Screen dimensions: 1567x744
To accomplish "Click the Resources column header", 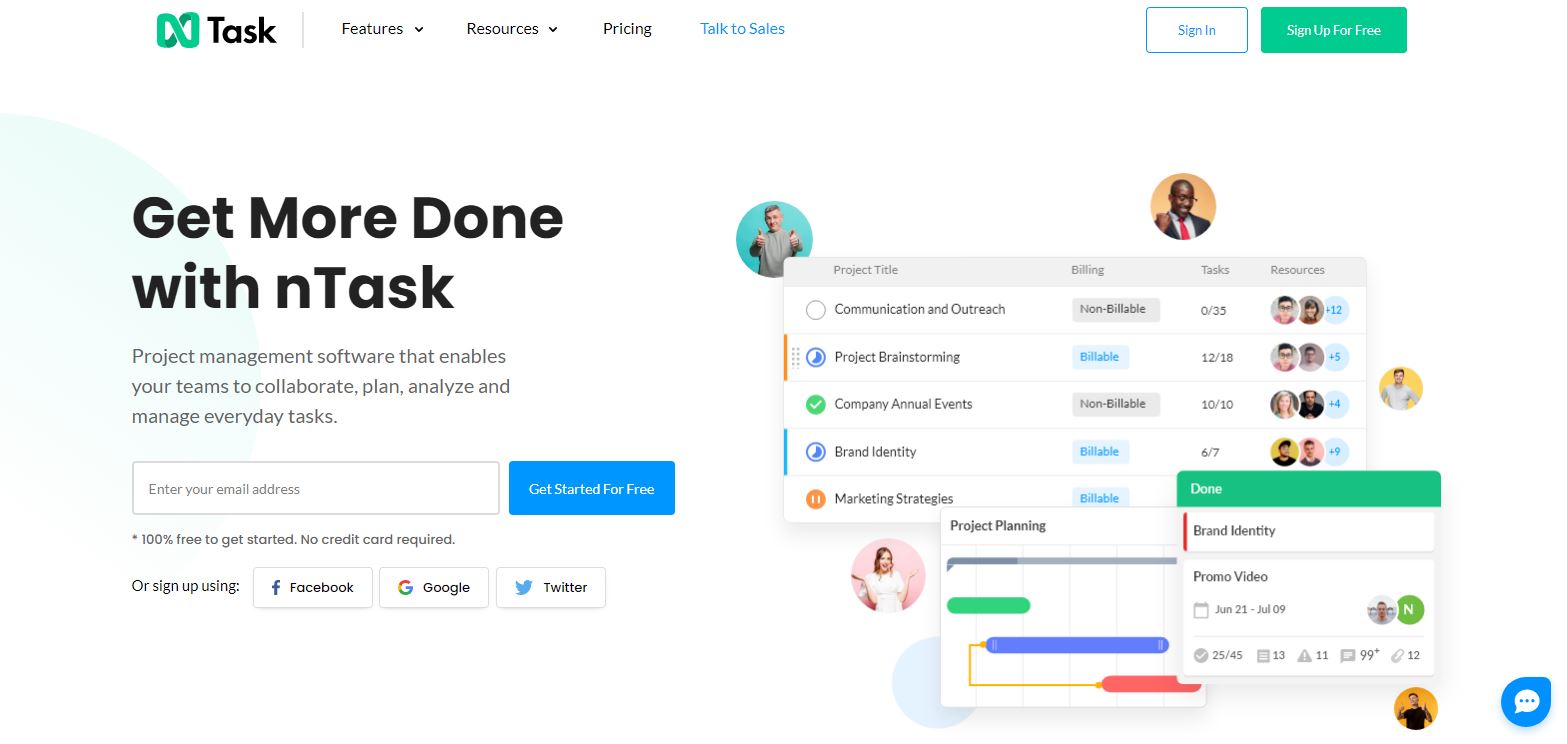I will click(1297, 270).
